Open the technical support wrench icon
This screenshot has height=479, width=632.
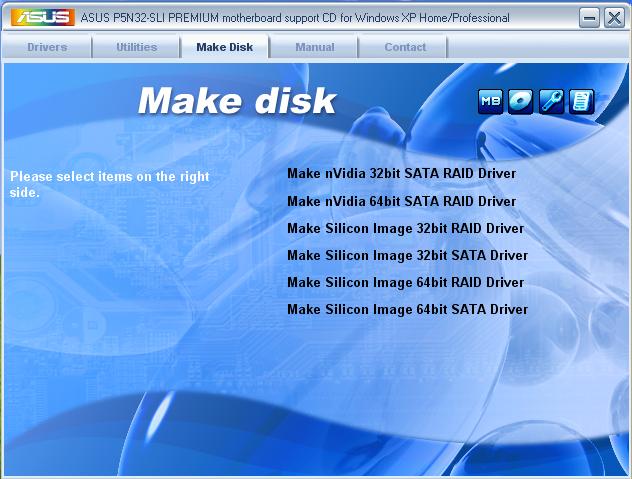click(551, 101)
